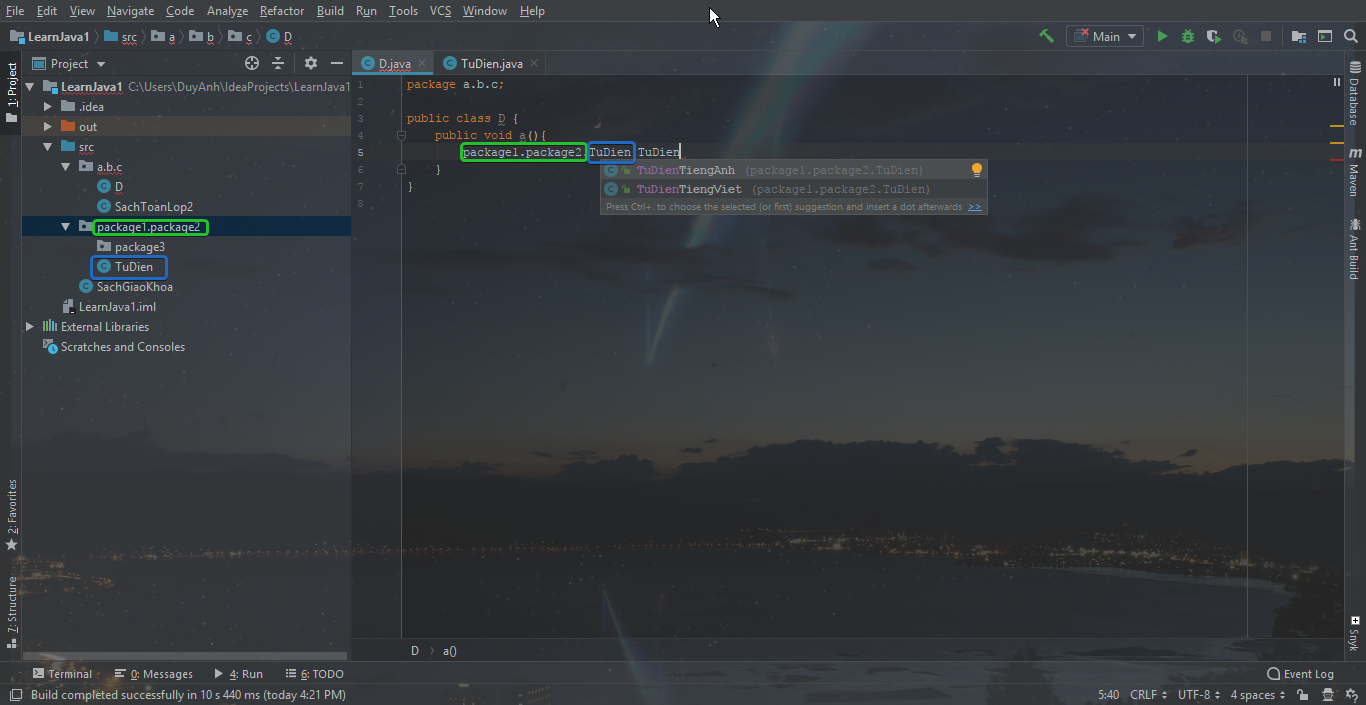This screenshot has height=705, width=1366.
Task: Open the Refactor menu
Action: 281,11
